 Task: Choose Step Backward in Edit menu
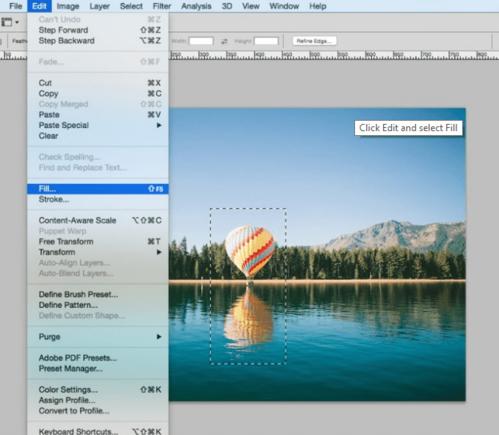[98, 41]
